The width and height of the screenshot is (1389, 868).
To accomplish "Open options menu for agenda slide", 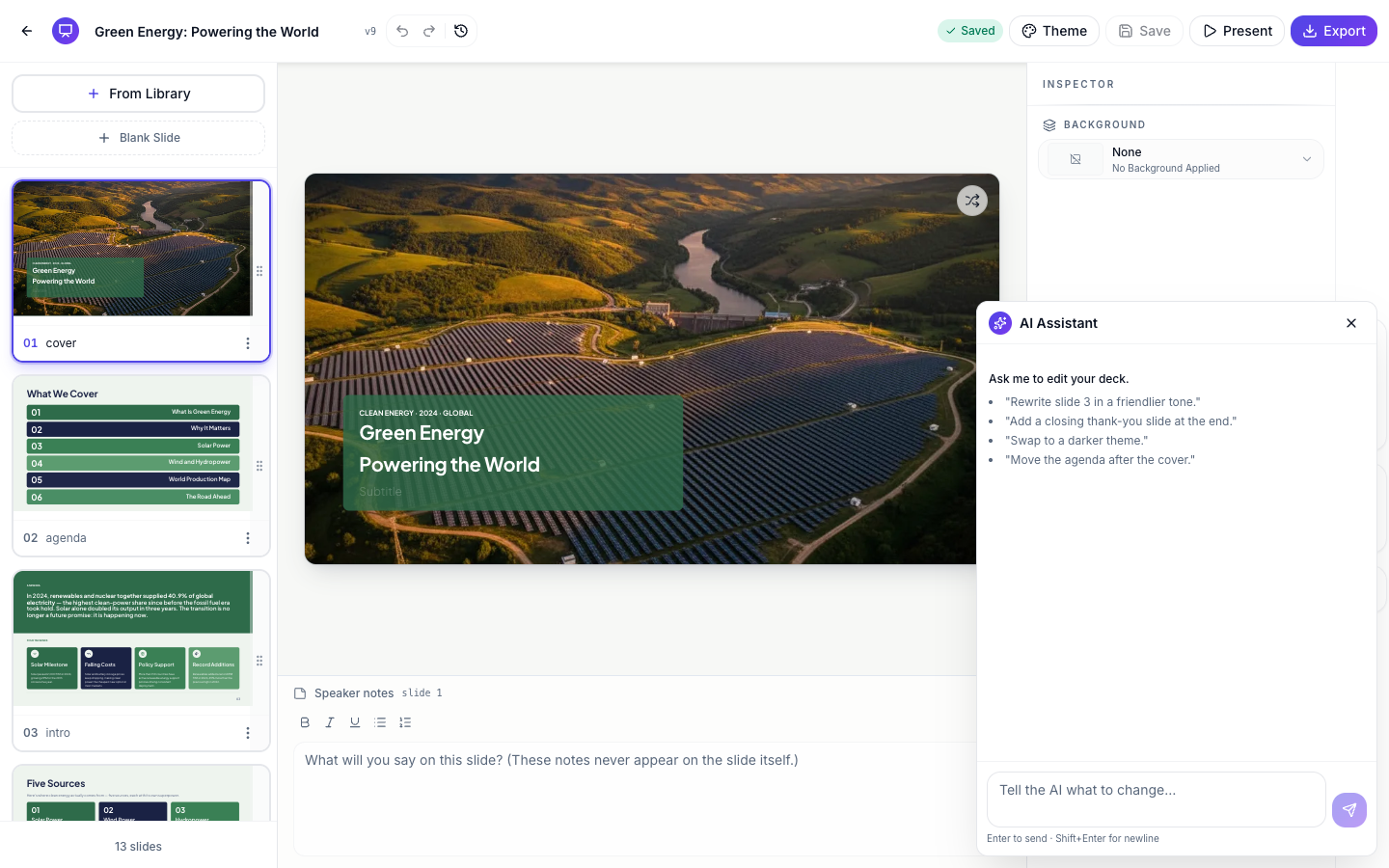I will click(248, 538).
